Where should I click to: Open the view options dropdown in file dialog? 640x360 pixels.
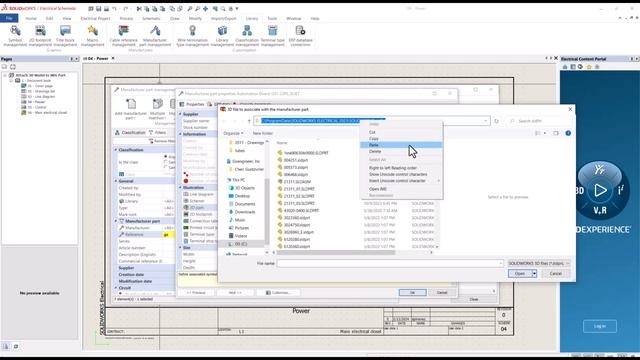pyautogui.click(x=545, y=133)
